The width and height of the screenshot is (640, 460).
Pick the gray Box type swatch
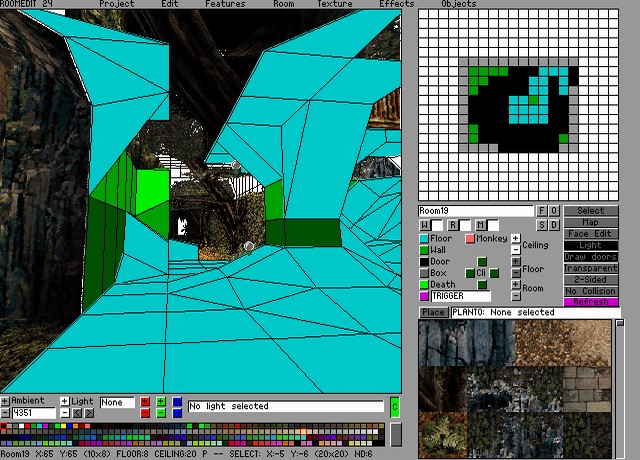[x=424, y=273]
